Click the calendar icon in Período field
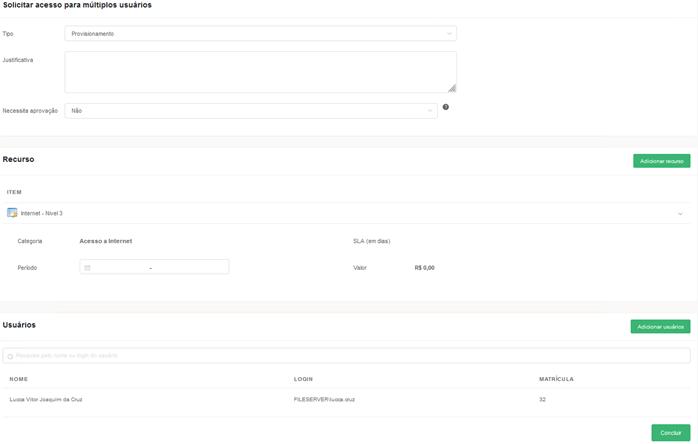 pyautogui.click(x=88, y=268)
